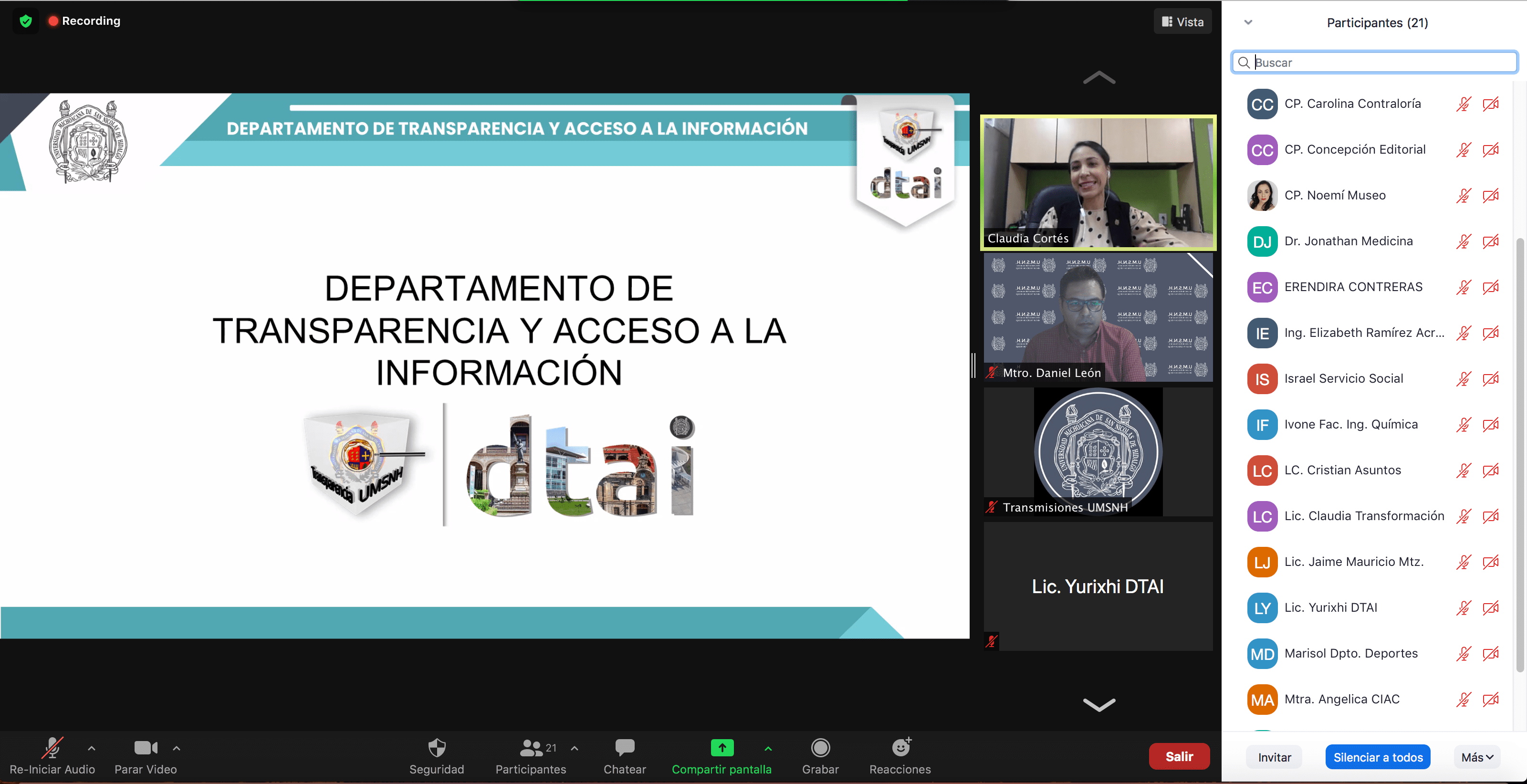Viewport: 1527px width, 784px height.
Task: Open video options arrow next to camera
Action: tap(177, 748)
